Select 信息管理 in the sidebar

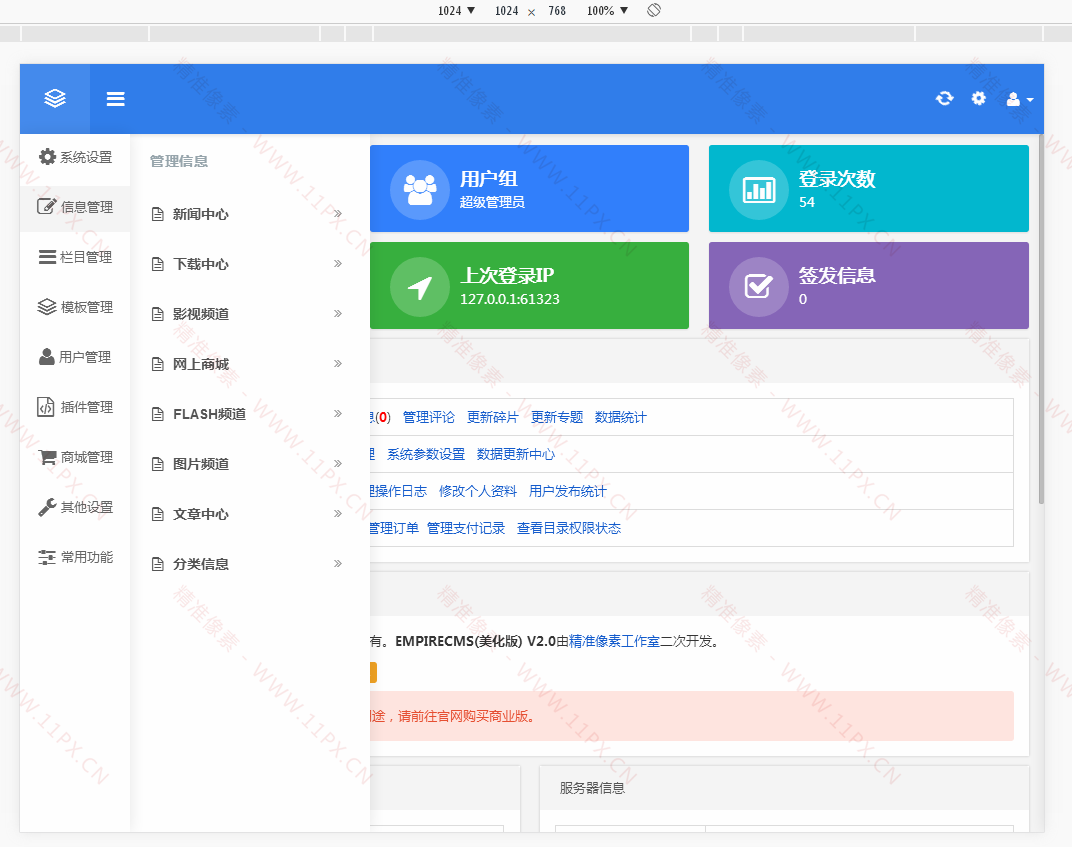coord(75,207)
